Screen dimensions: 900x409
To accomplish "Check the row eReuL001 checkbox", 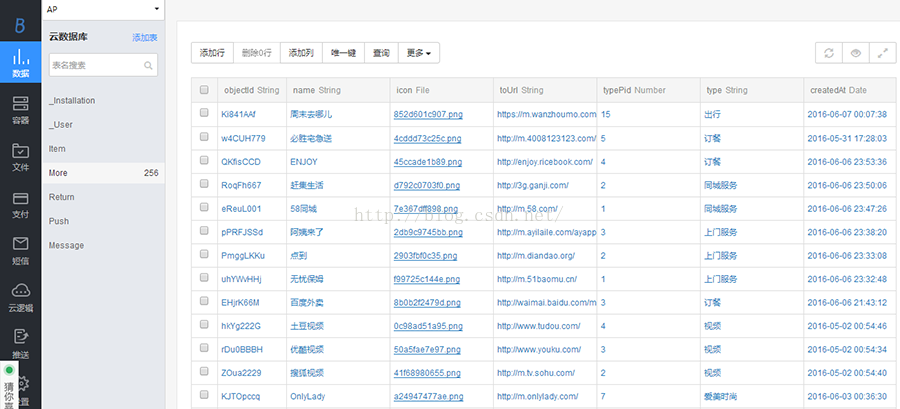I will coord(204,208).
